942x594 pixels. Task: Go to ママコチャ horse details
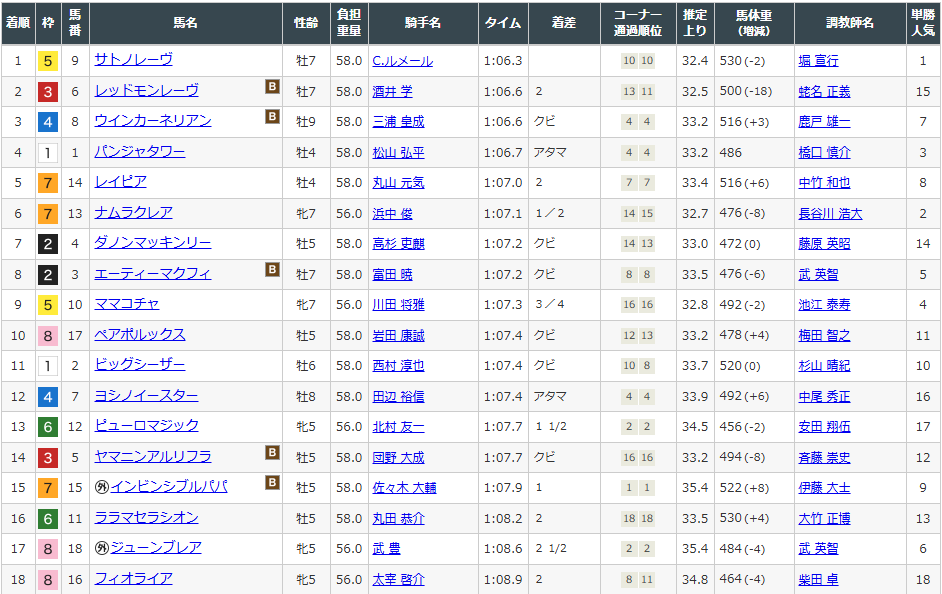pos(127,304)
